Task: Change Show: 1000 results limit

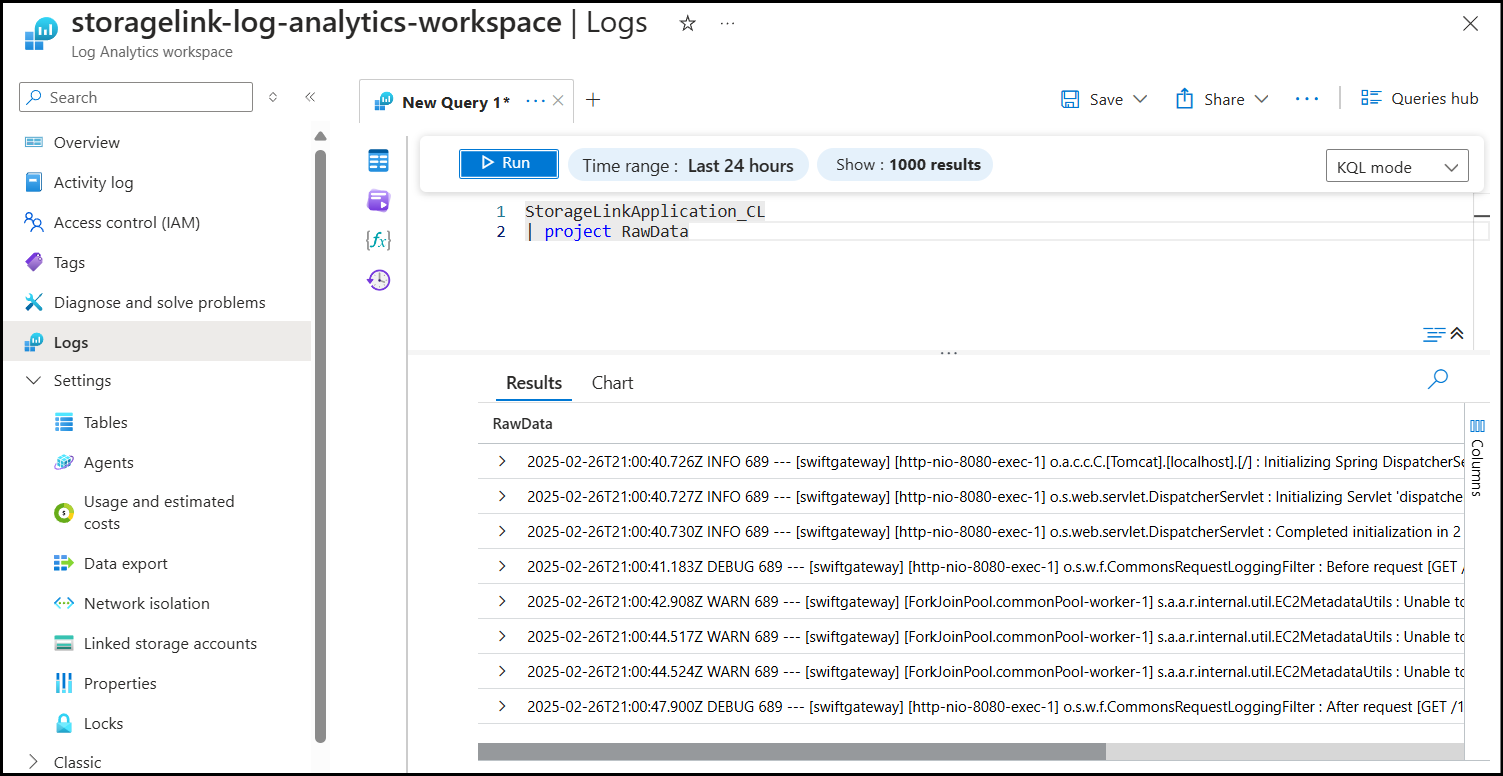Action: [x=905, y=165]
